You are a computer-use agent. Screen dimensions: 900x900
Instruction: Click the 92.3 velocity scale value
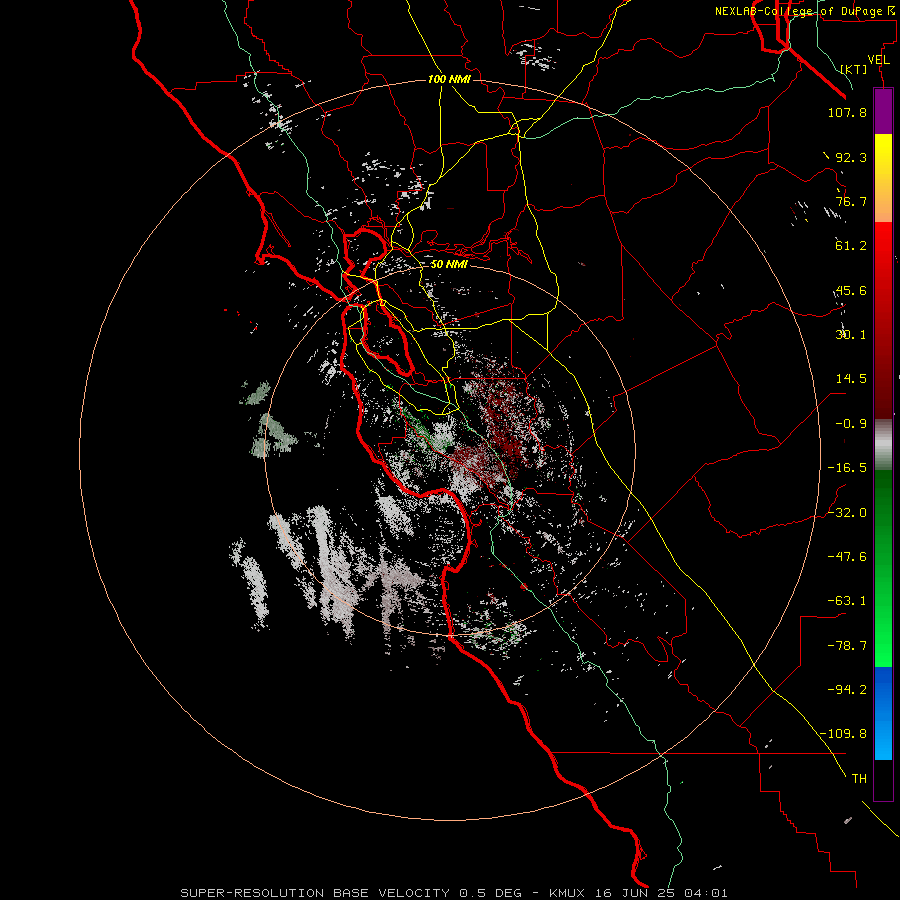[x=851, y=157]
